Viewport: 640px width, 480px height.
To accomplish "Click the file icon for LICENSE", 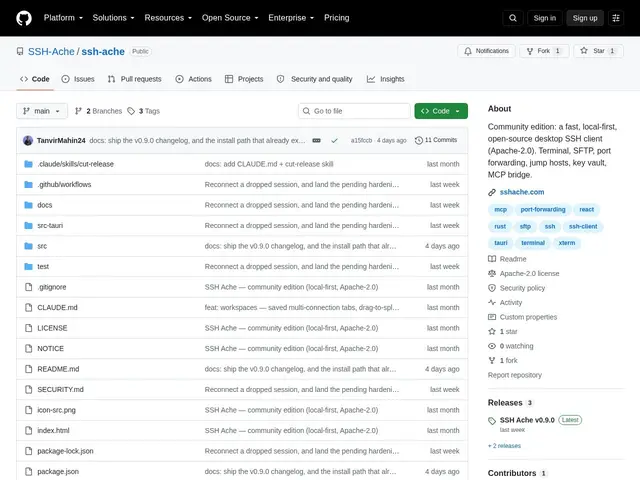I will (x=28, y=328).
